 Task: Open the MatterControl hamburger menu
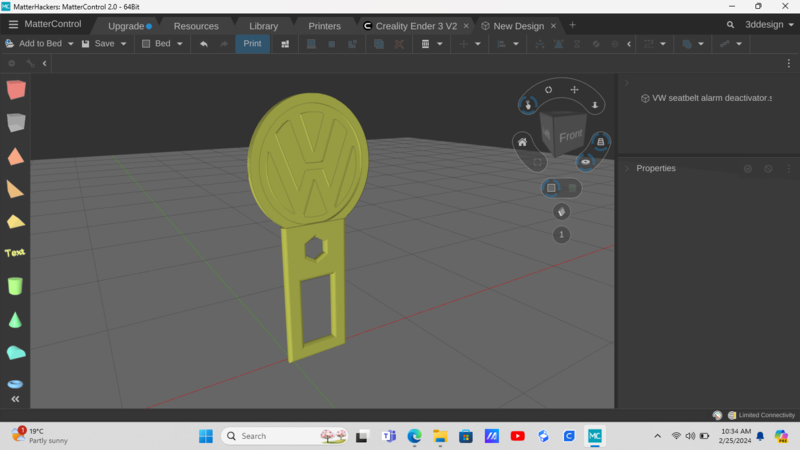[x=13, y=24]
